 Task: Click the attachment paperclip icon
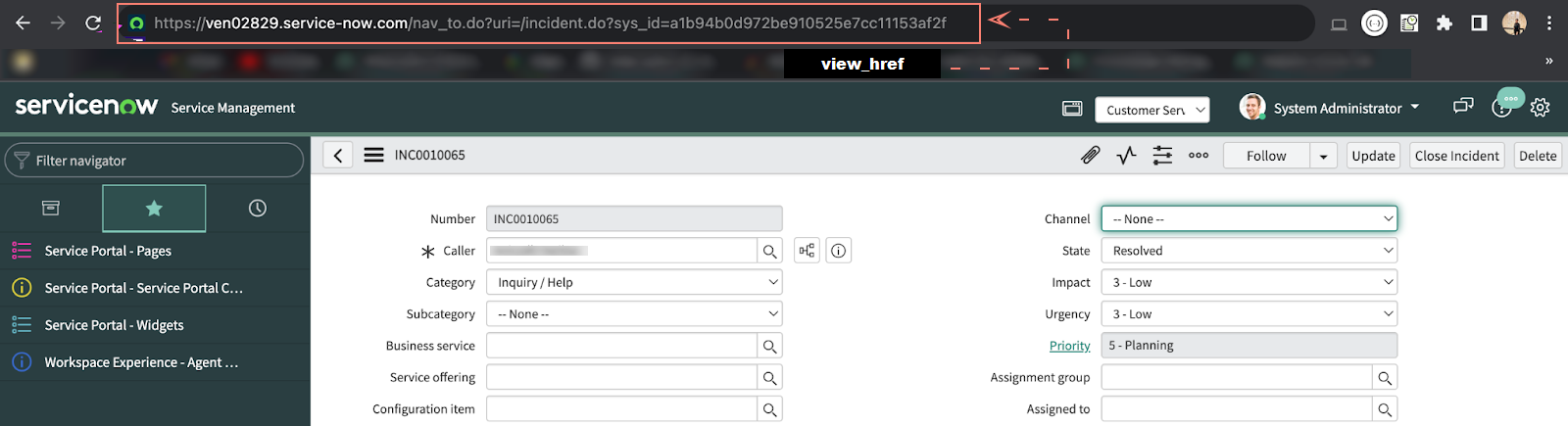[x=1090, y=156]
